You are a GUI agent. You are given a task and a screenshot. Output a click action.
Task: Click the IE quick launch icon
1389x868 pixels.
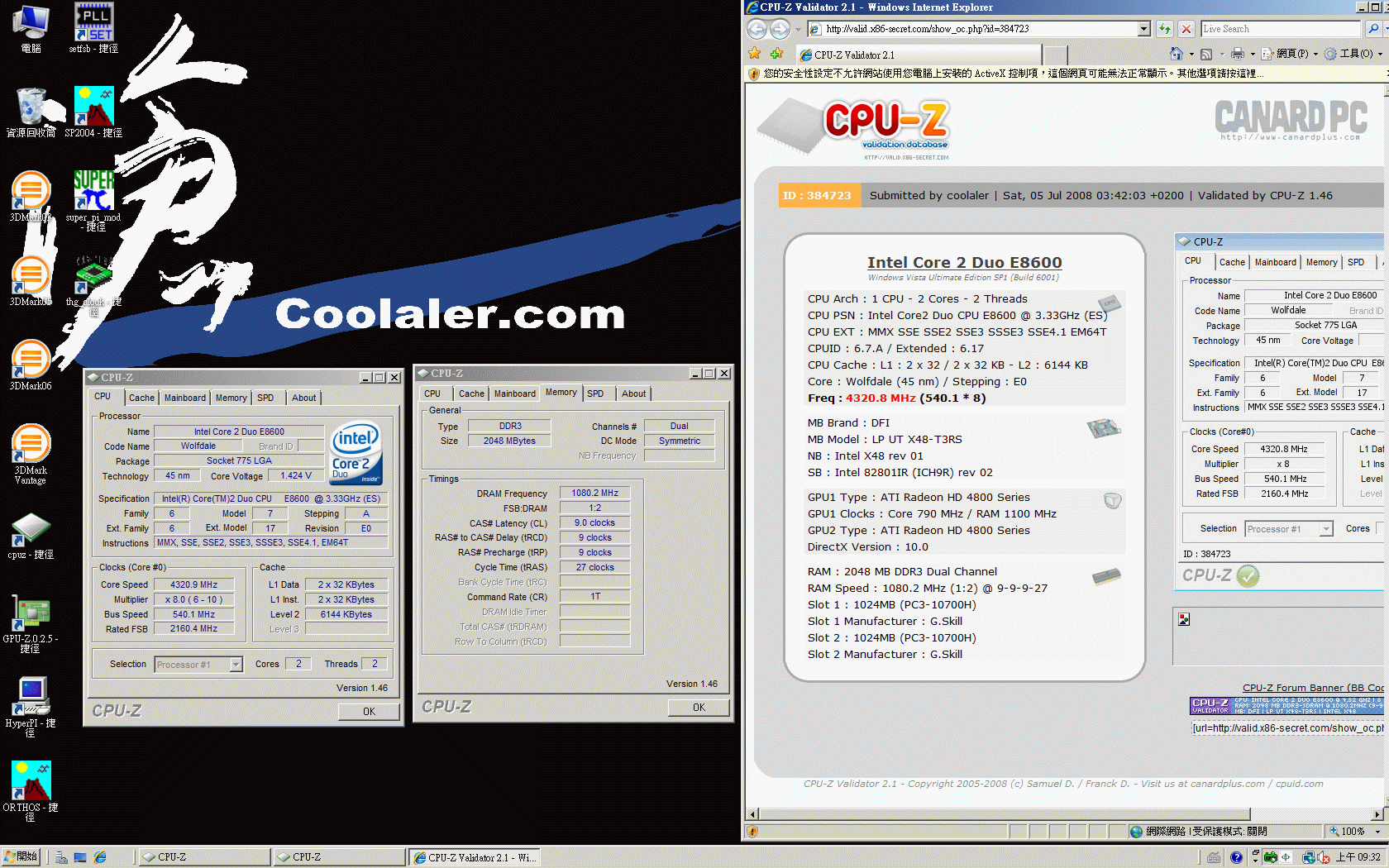click(100, 857)
